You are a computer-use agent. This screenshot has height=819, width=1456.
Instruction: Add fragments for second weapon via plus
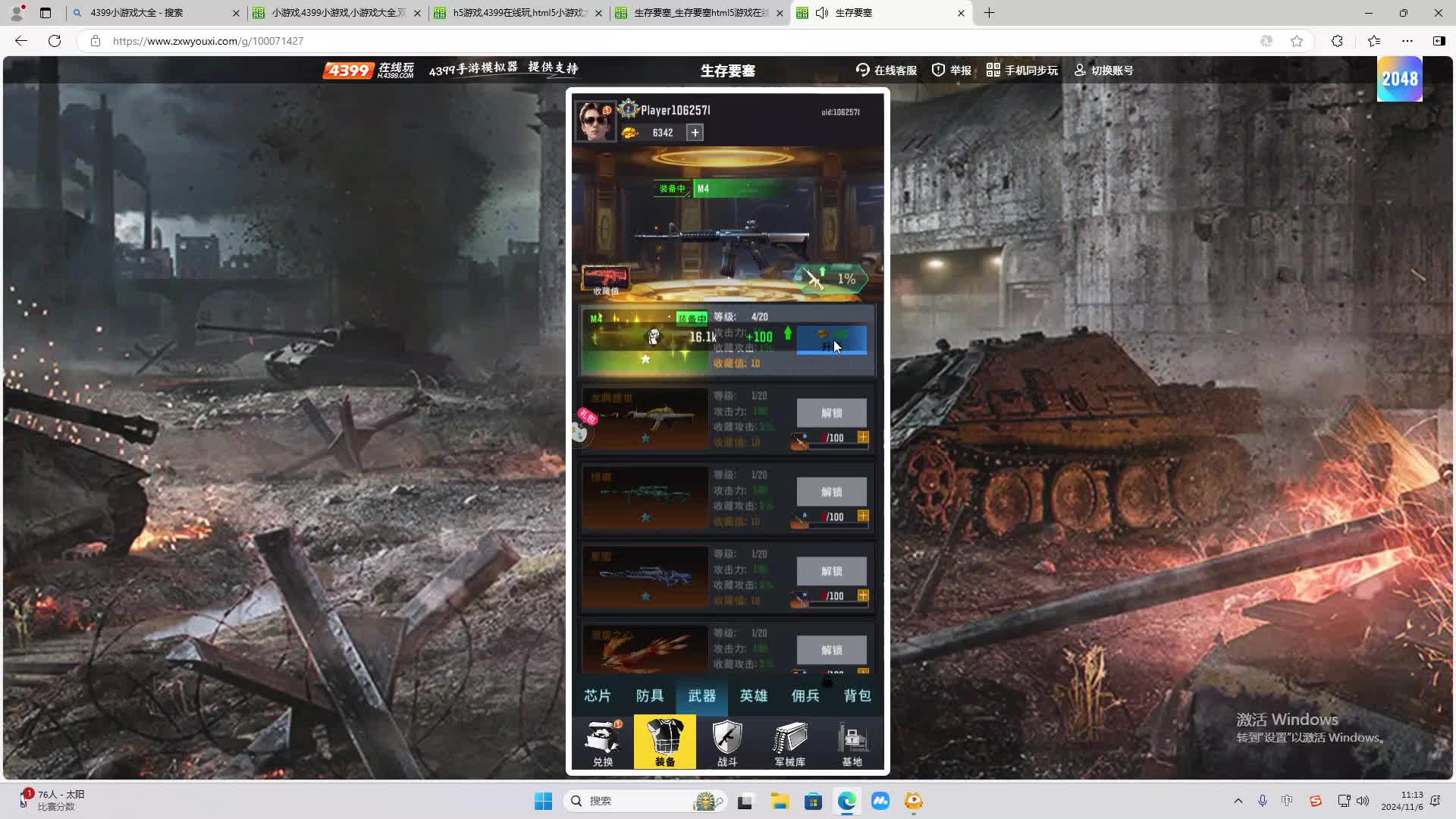[863, 438]
